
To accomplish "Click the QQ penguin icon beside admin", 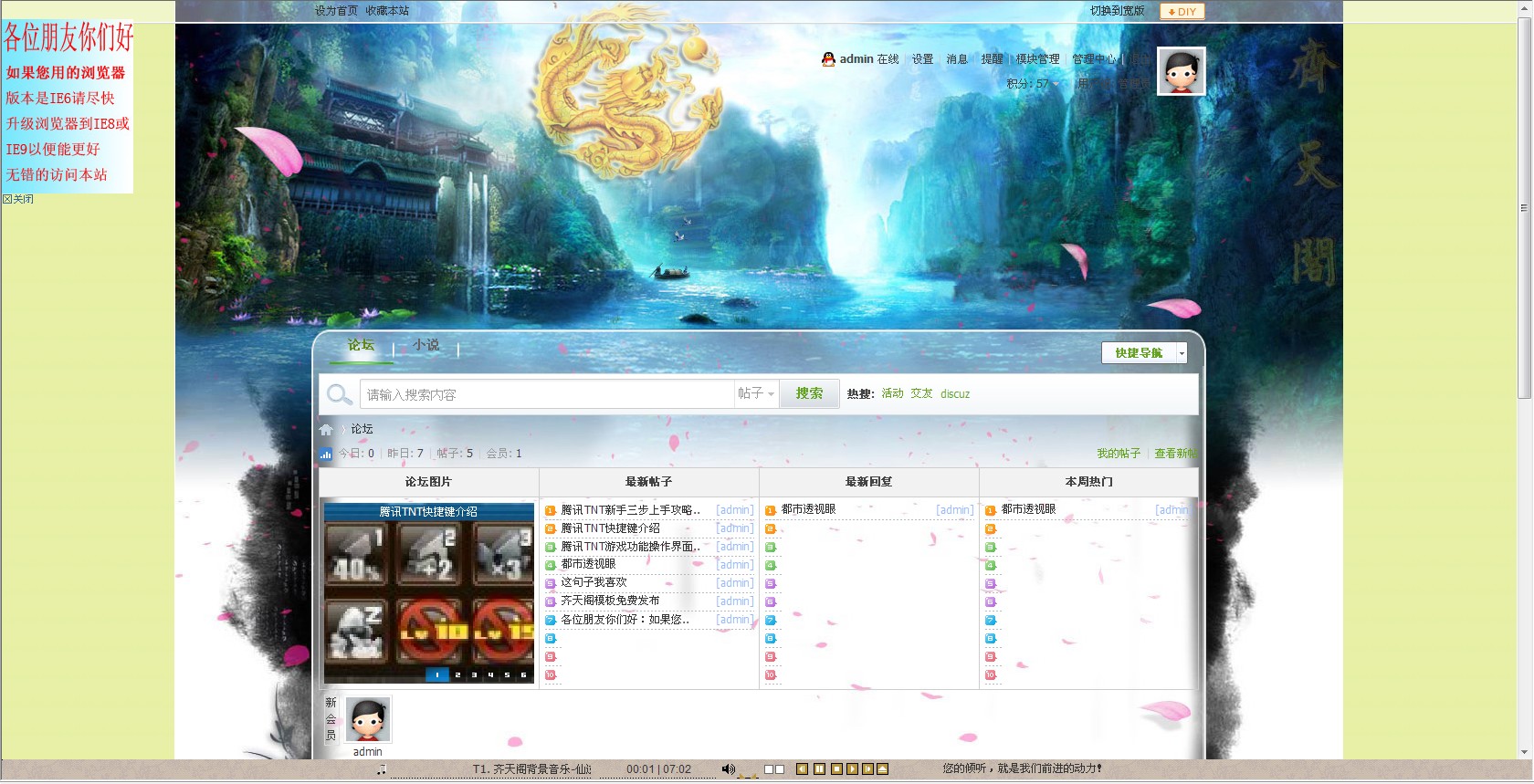I will coord(828,59).
